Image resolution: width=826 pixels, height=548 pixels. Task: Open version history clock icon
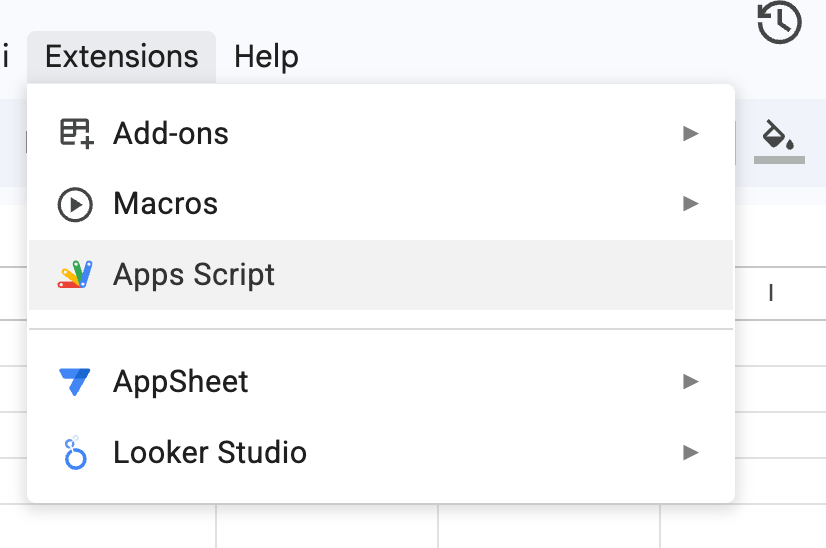click(779, 23)
